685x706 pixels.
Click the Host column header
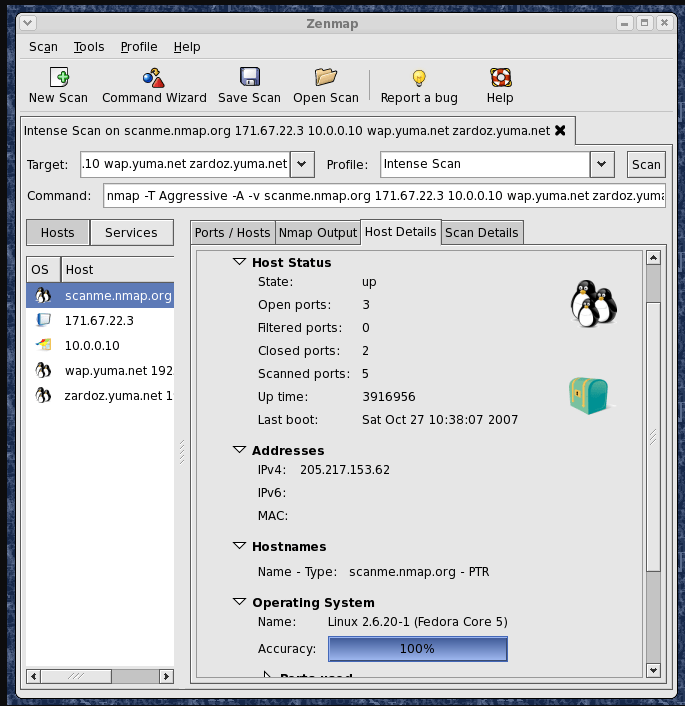pos(118,269)
